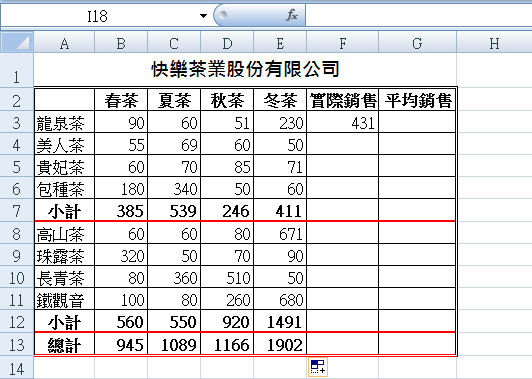Select column F header
The width and height of the screenshot is (532, 379).
click(342, 43)
